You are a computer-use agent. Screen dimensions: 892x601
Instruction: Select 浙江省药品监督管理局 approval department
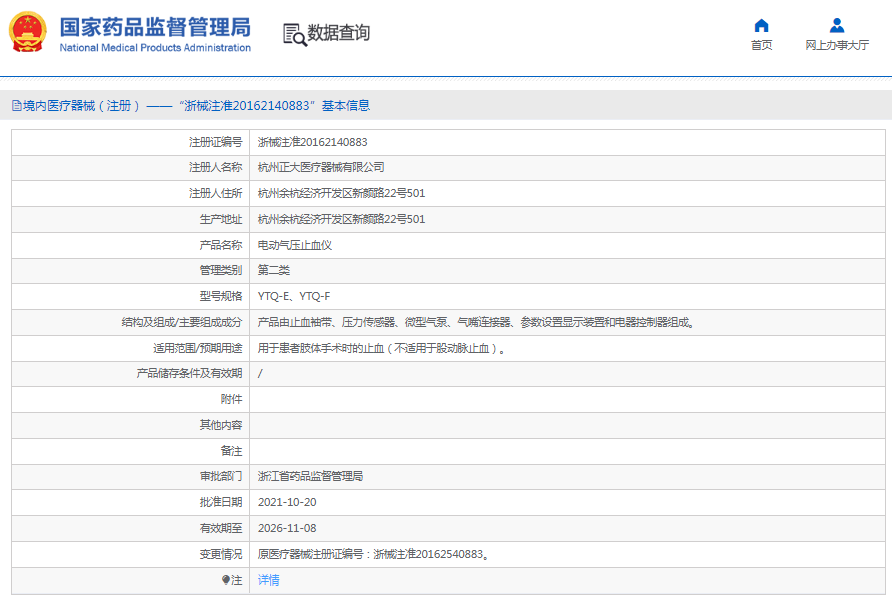(310, 476)
